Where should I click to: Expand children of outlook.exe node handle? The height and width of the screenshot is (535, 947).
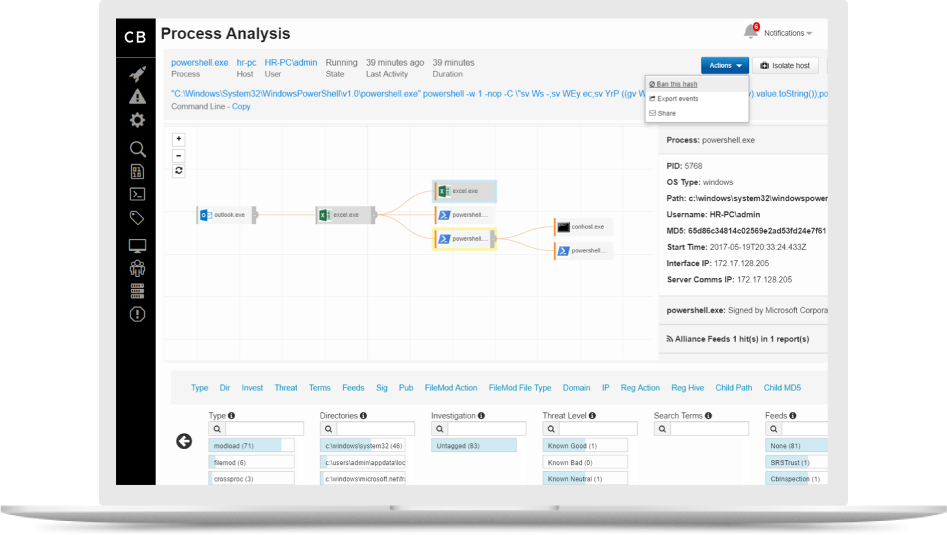(255, 215)
